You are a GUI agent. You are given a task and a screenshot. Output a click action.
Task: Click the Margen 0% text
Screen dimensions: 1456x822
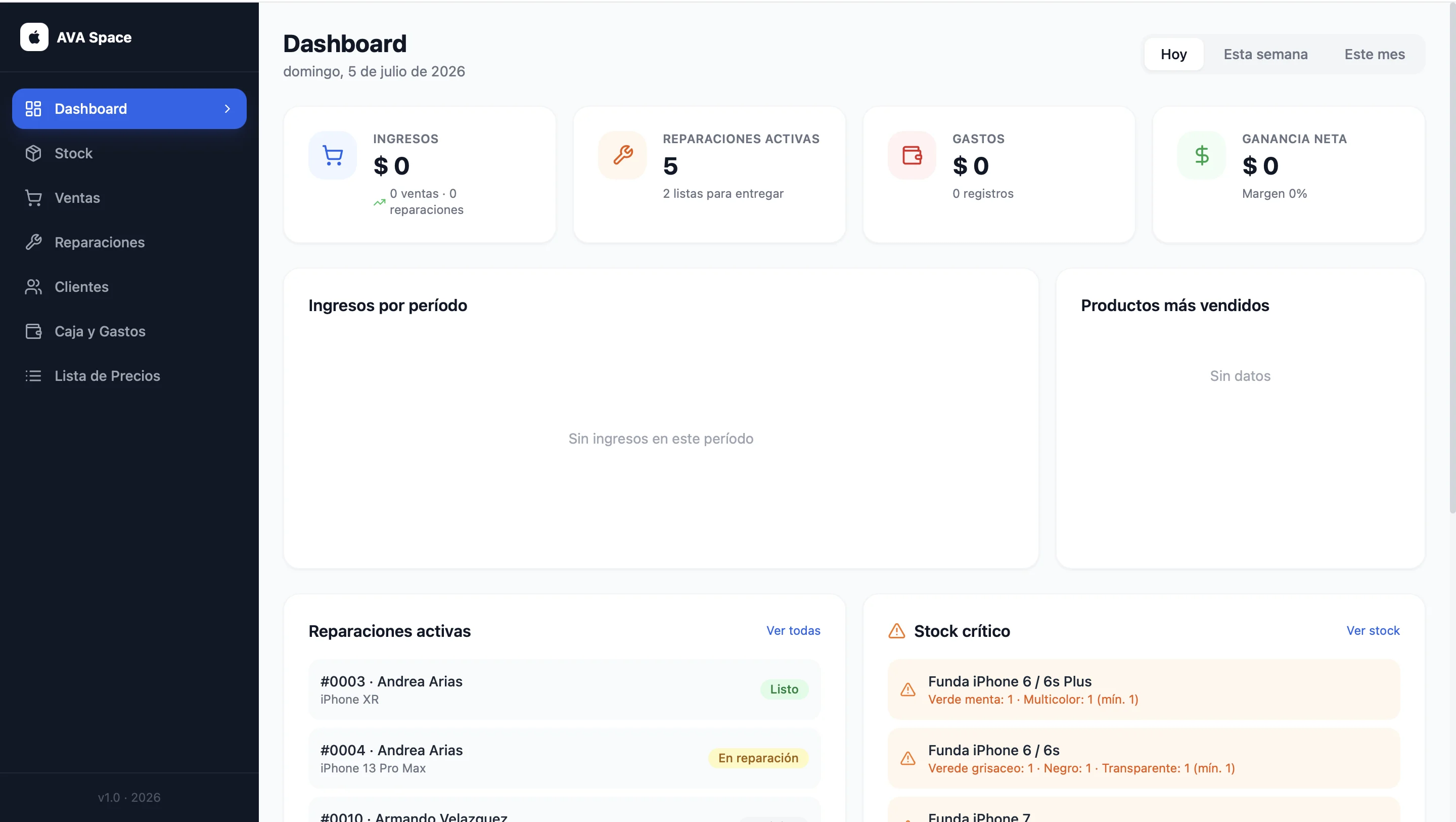pyautogui.click(x=1274, y=194)
